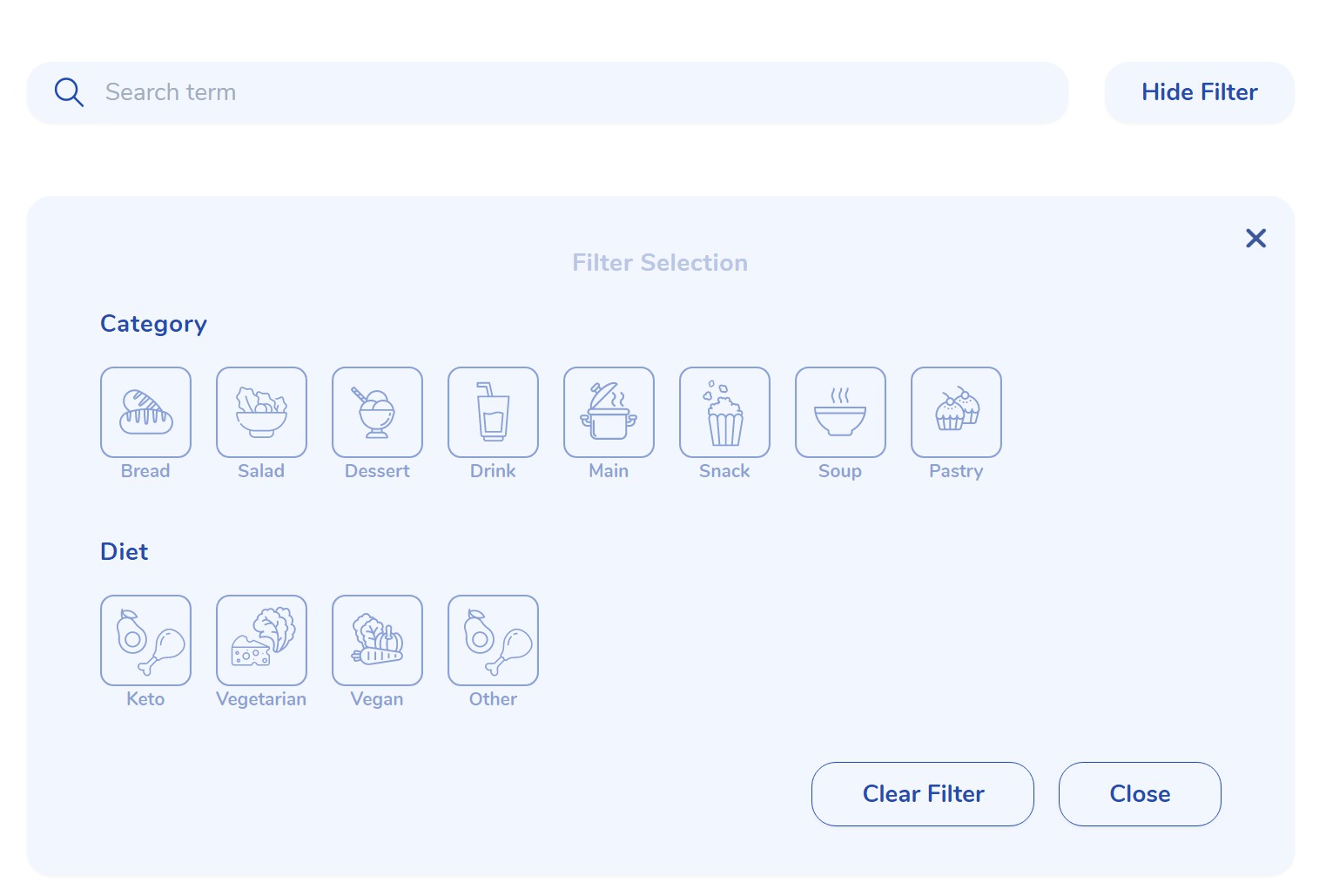Choose the Snack popcorn icon
The height and width of the screenshot is (896, 1326).
tap(724, 412)
